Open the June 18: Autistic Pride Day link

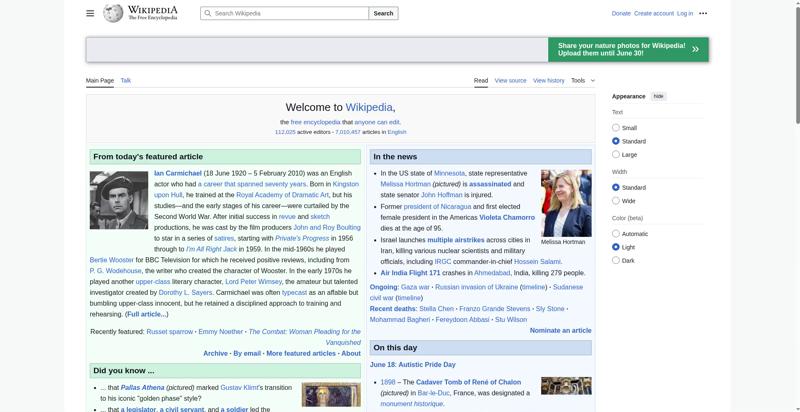[x=413, y=365]
